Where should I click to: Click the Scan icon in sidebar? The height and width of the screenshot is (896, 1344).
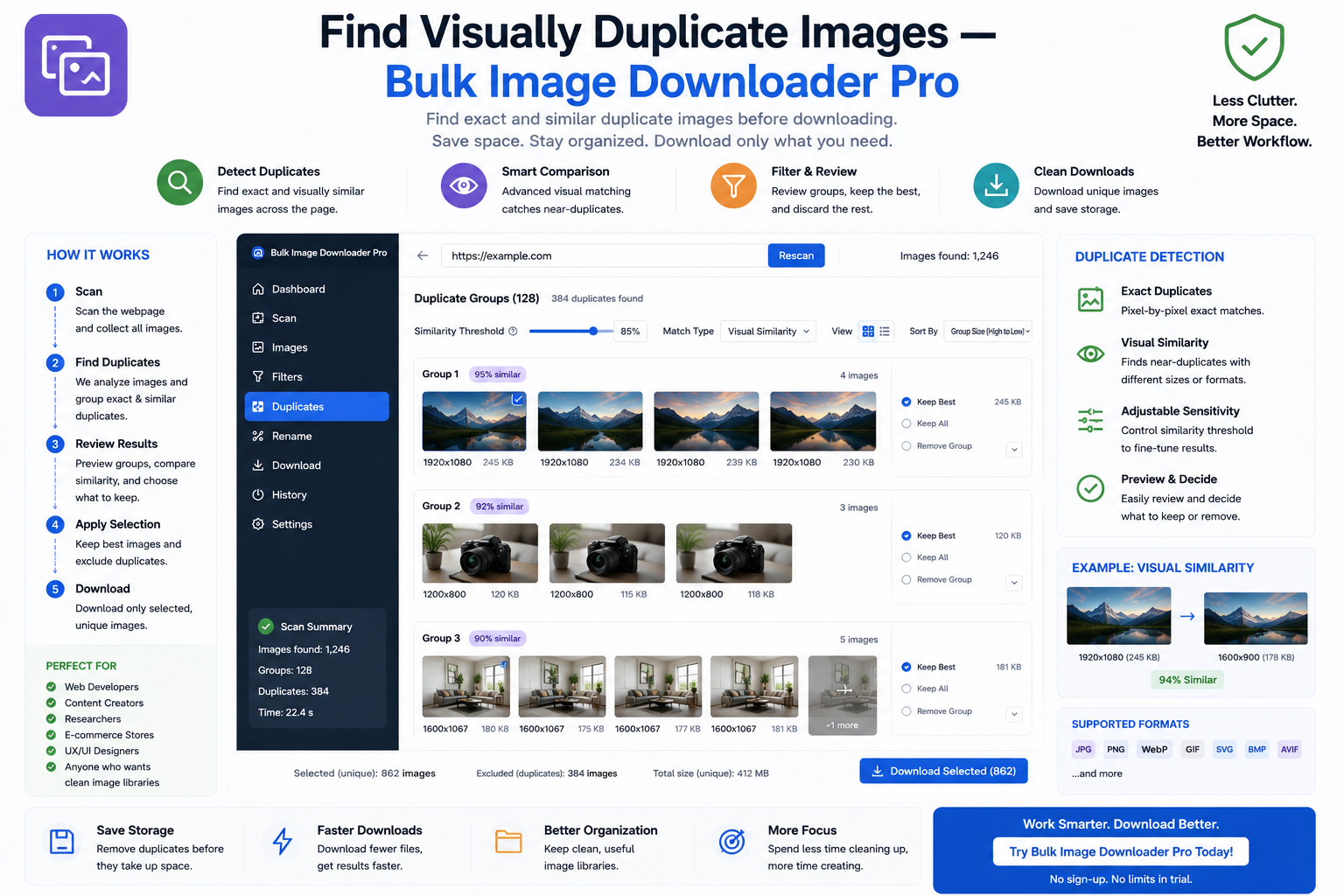pyautogui.click(x=258, y=318)
